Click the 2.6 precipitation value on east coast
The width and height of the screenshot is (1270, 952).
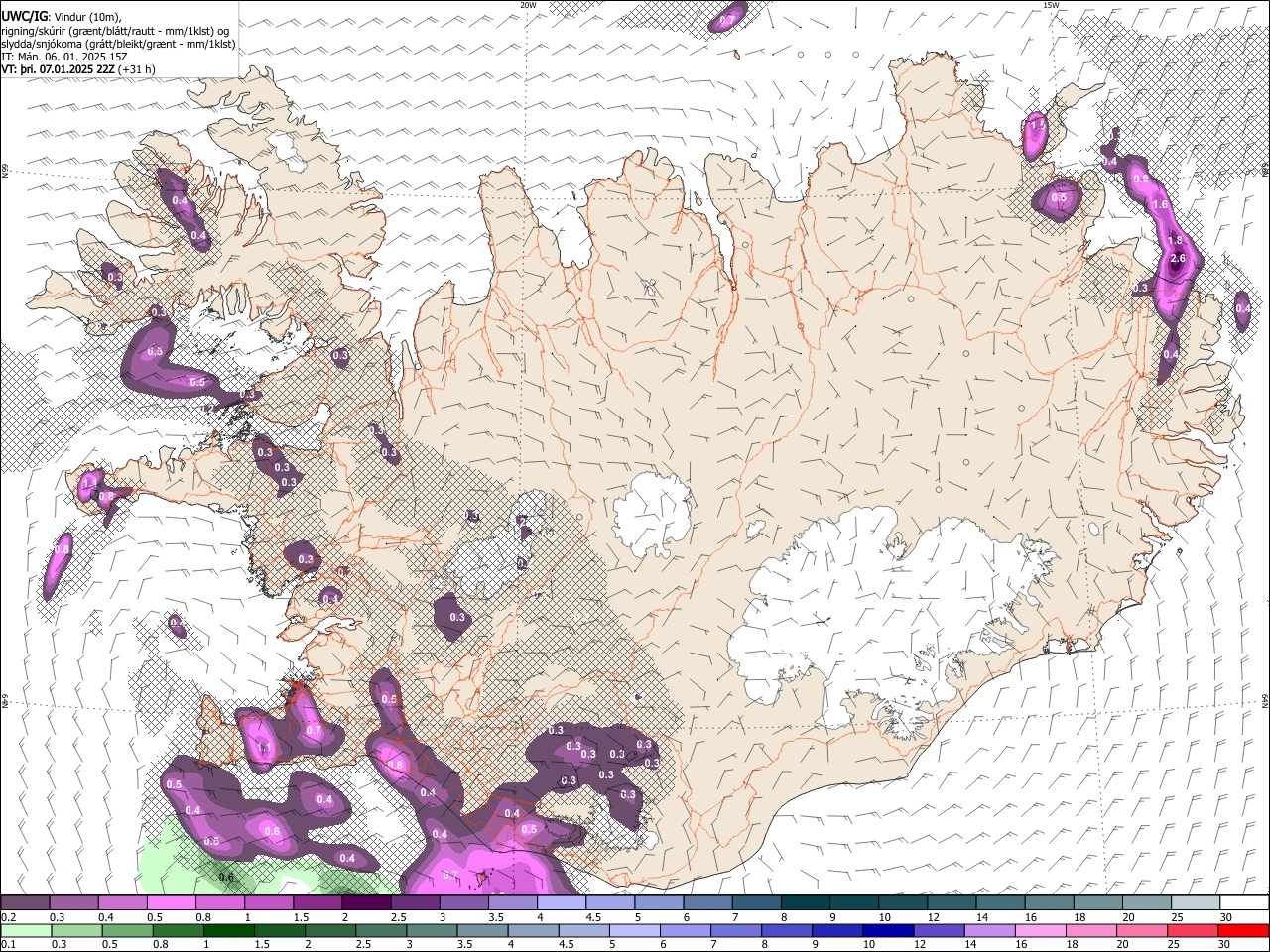1178,259
